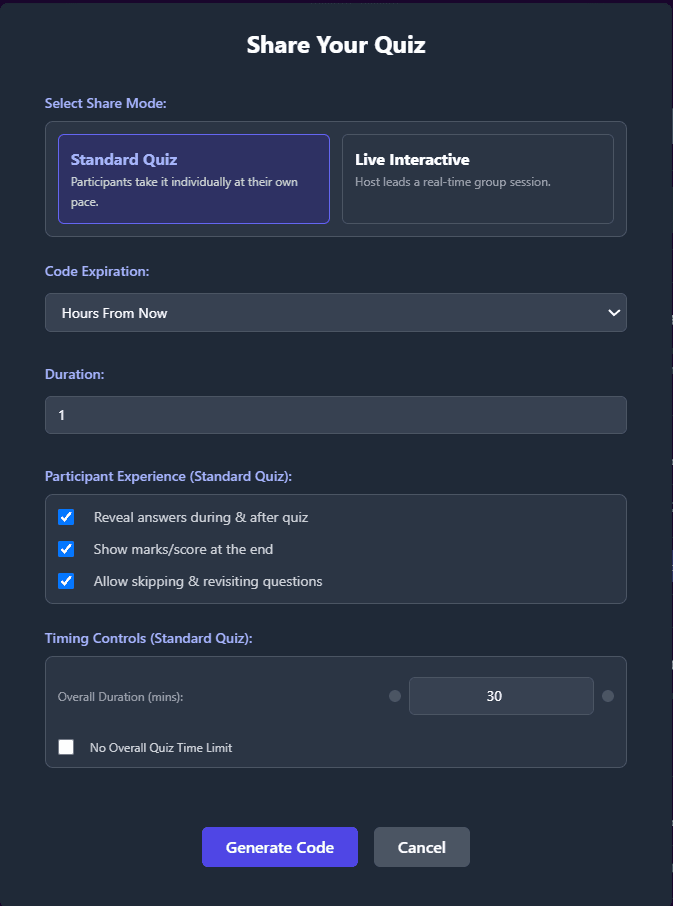
Task: Click the 'Show marks/score at the end' text
Action: tap(183, 549)
